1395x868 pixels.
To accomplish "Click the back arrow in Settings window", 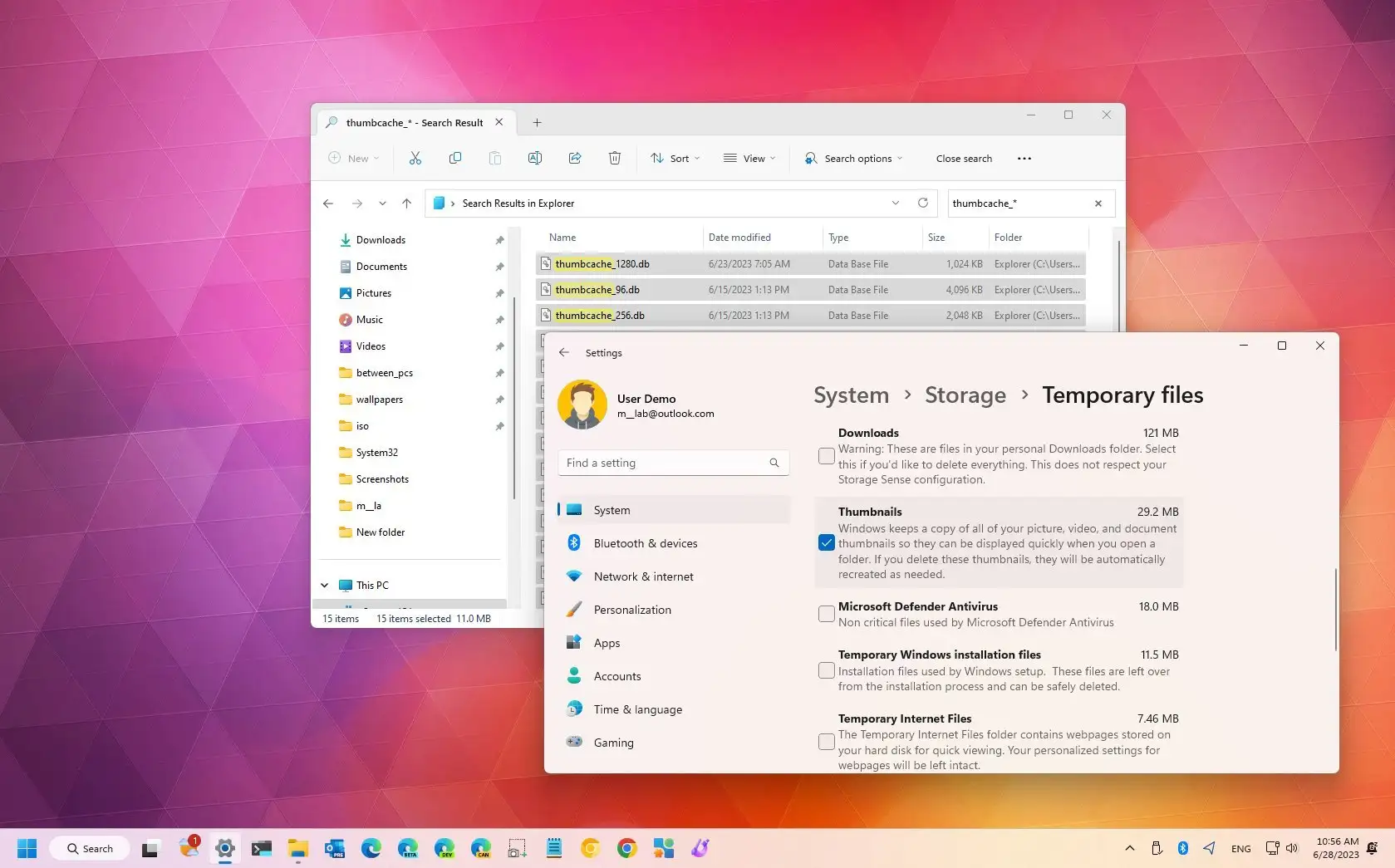I will pos(564,352).
